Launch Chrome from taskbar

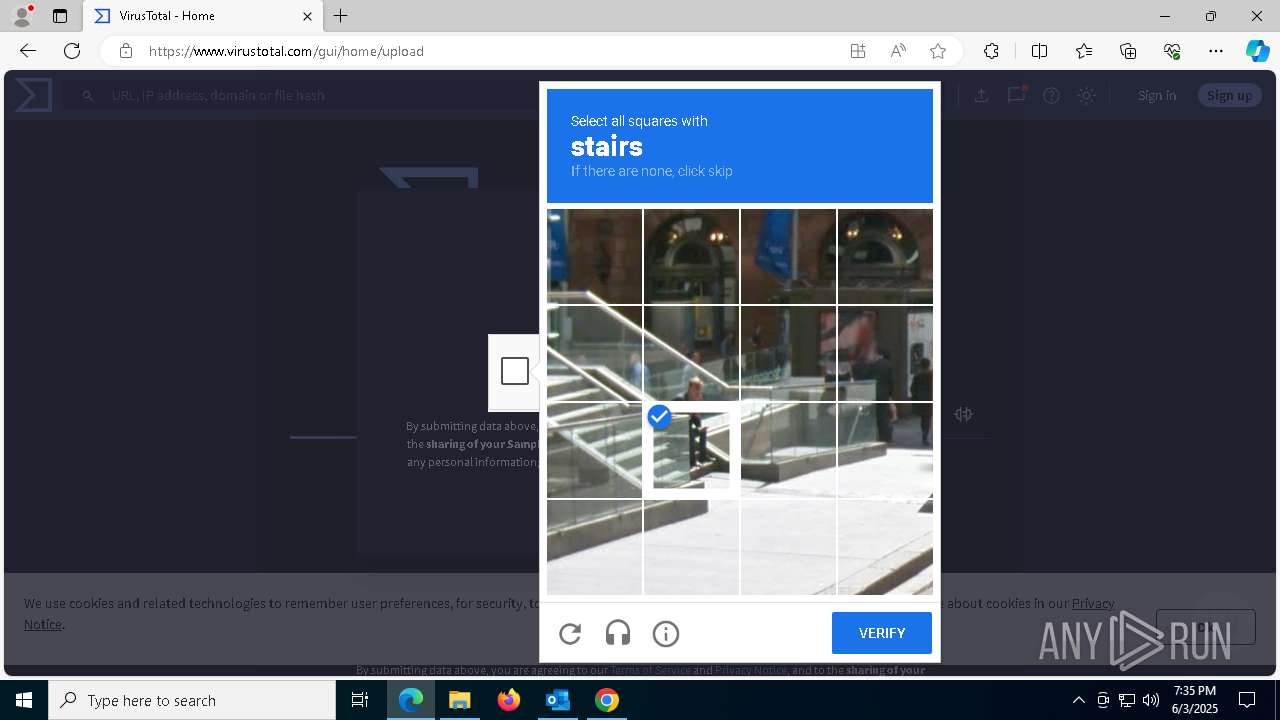click(x=607, y=700)
